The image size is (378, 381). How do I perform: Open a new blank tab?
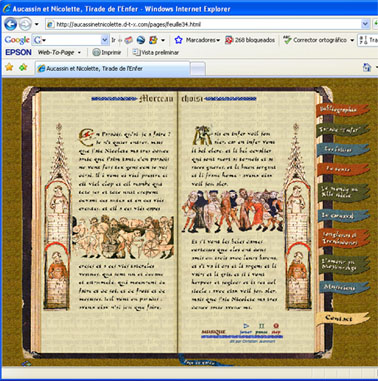click(x=198, y=69)
